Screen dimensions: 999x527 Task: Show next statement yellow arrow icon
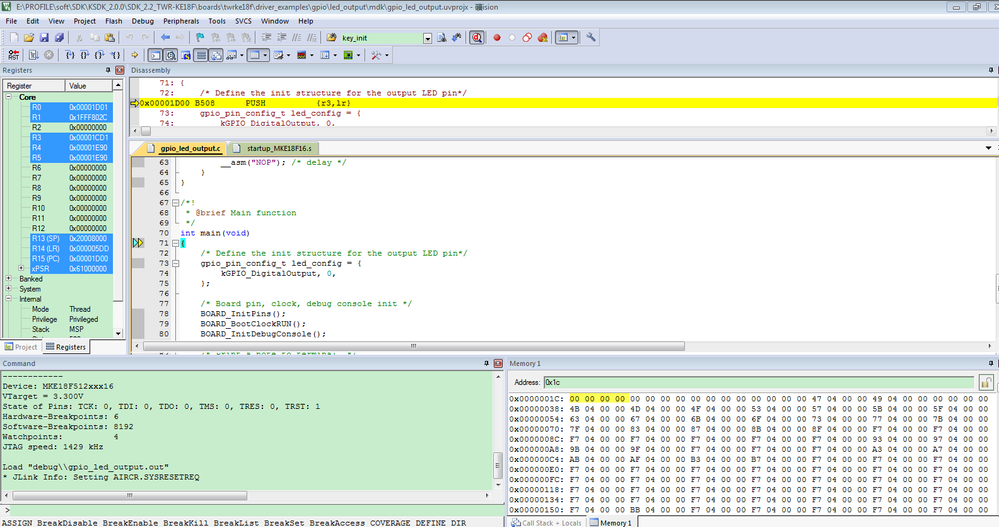point(134,55)
